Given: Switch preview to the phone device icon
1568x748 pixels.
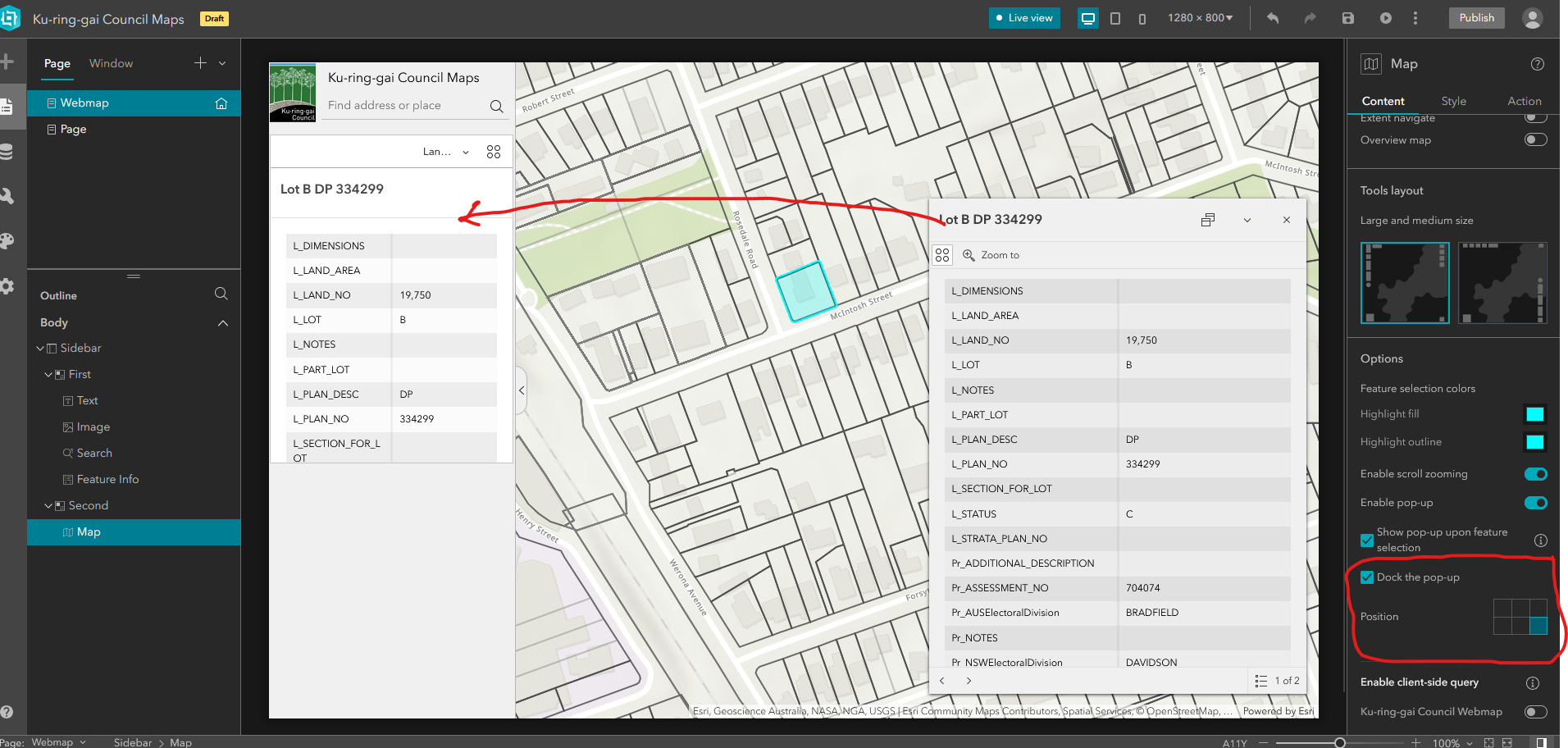Looking at the screenshot, I should click(x=1142, y=17).
